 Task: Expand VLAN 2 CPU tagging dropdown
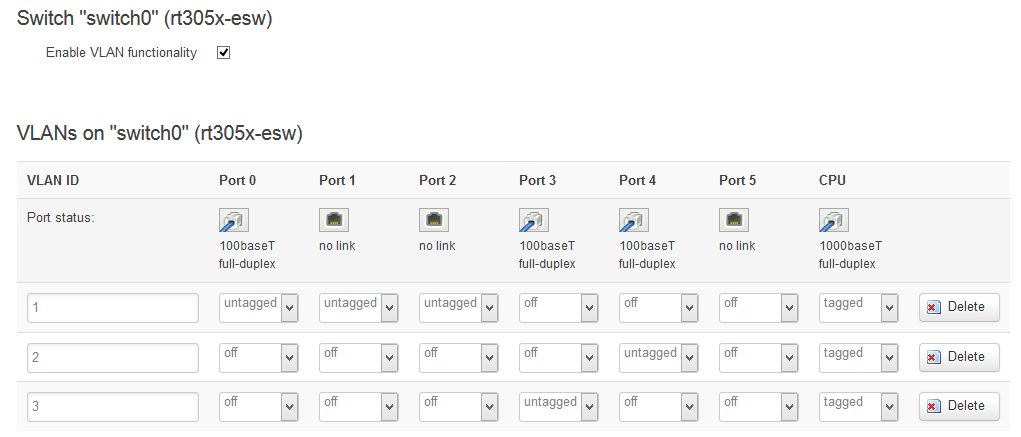pyautogui.click(x=859, y=357)
